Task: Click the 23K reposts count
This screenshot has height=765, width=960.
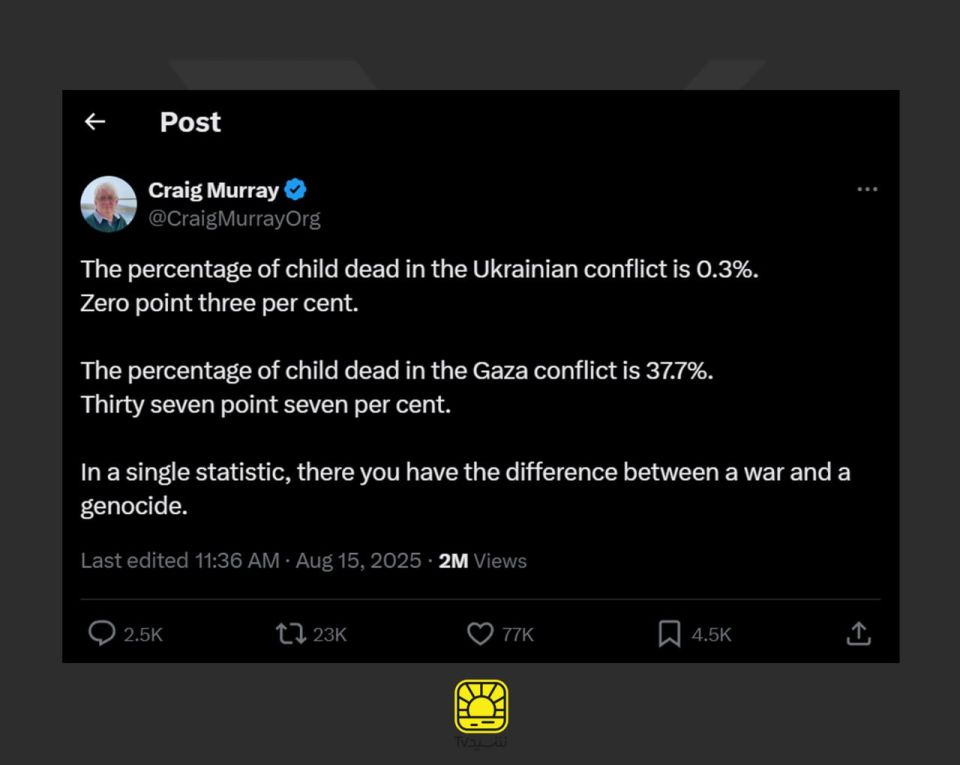Action: 330,634
